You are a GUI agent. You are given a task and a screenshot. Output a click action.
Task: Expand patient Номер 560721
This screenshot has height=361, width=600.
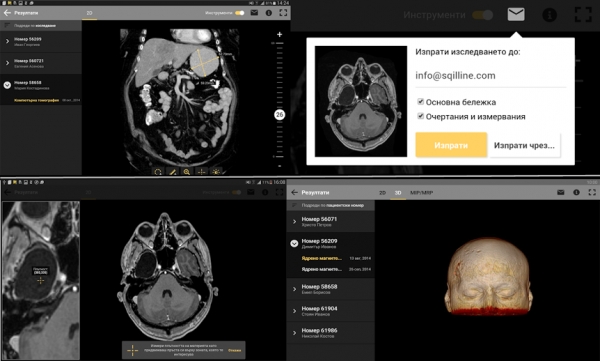tap(41, 63)
